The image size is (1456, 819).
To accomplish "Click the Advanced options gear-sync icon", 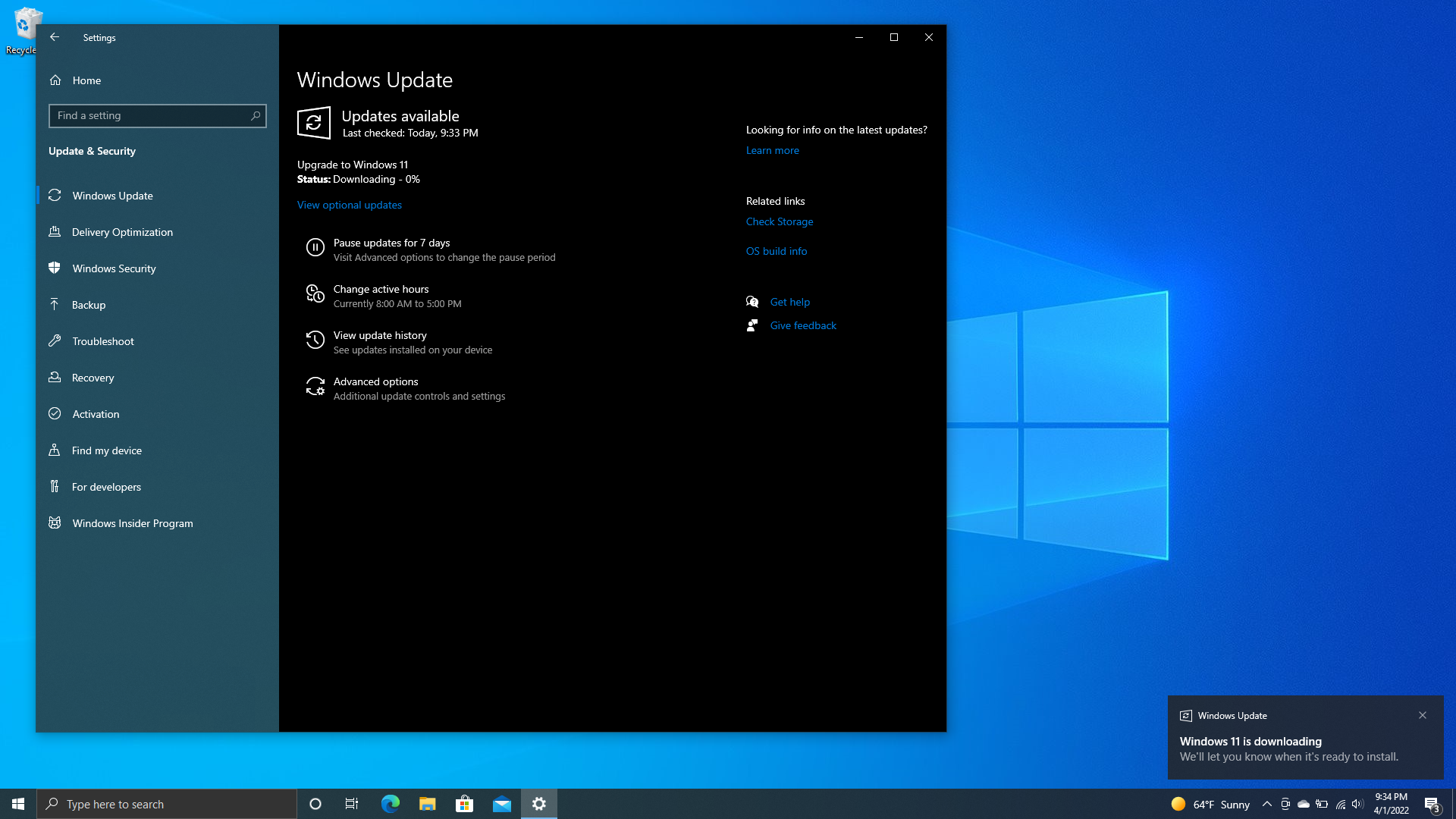I will (315, 386).
